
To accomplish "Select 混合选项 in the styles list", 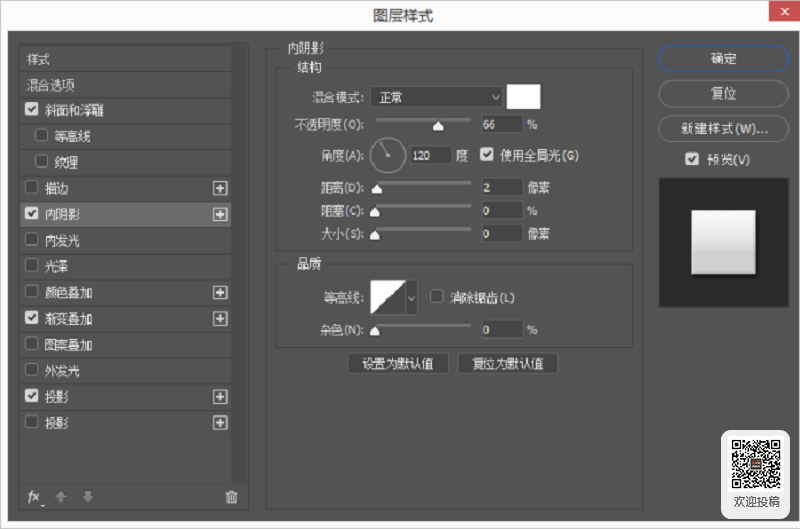I will coord(126,85).
